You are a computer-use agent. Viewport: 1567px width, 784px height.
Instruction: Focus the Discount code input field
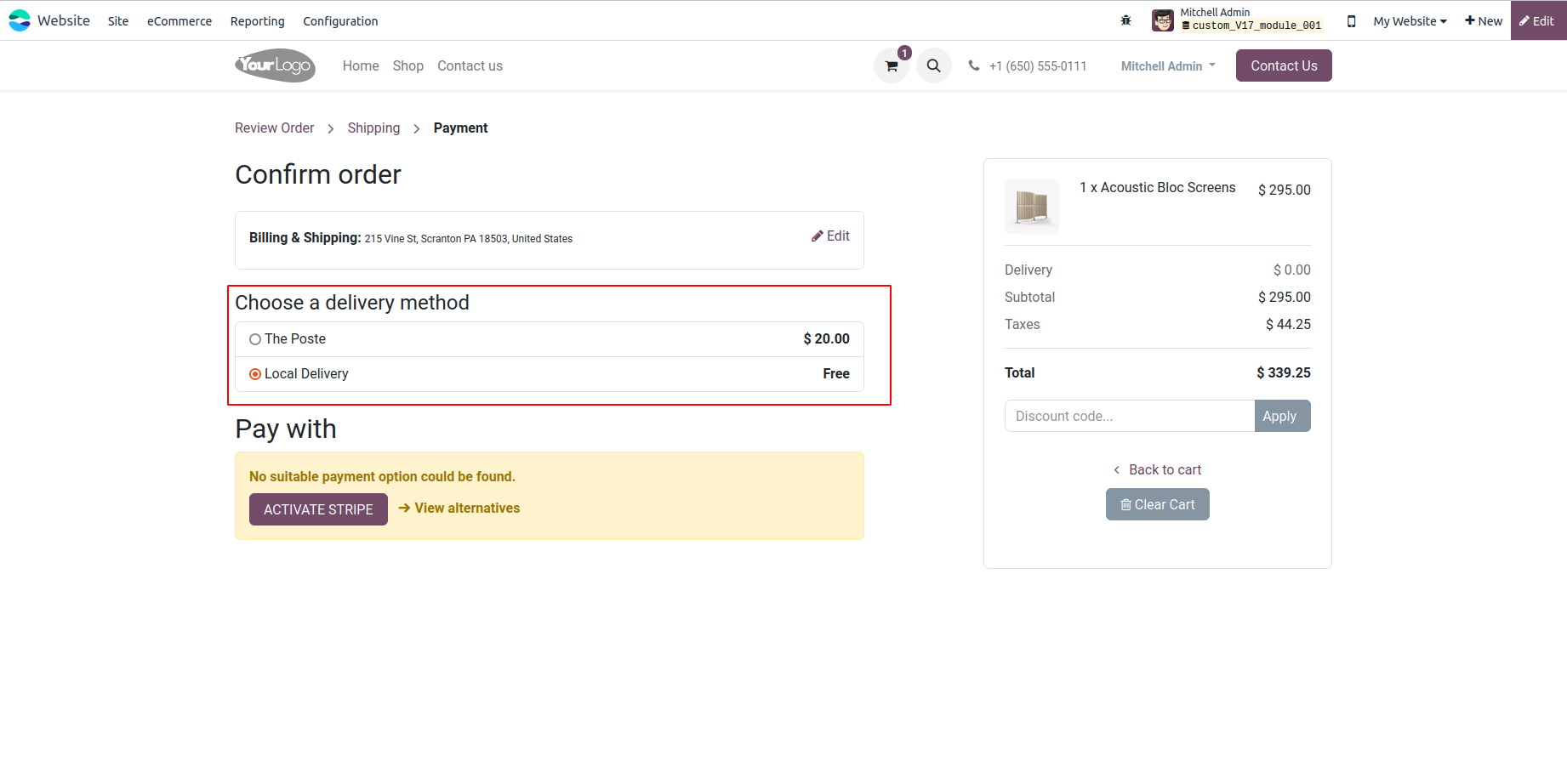[x=1129, y=416]
